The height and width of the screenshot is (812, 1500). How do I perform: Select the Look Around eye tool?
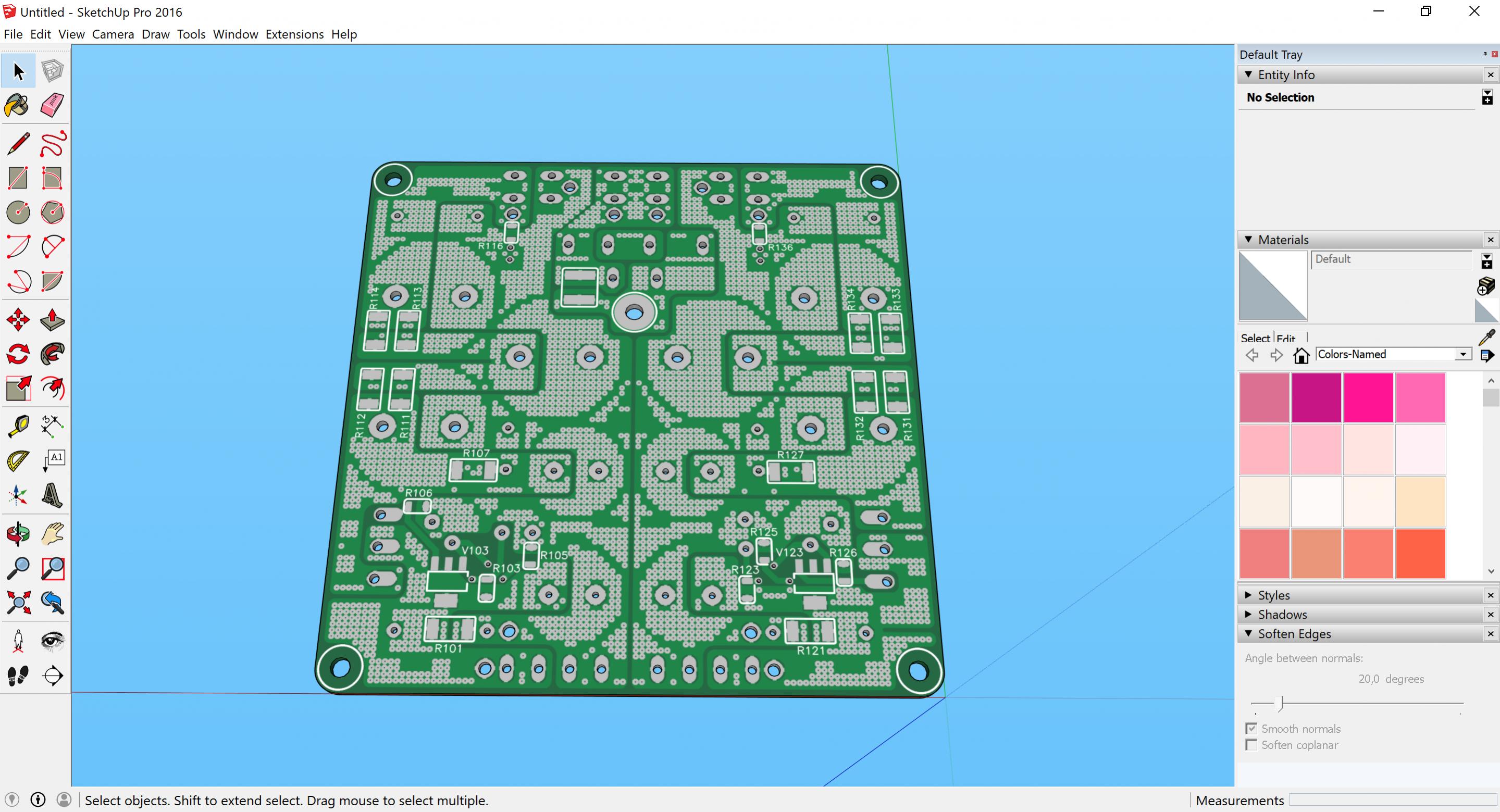(x=53, y=641)
